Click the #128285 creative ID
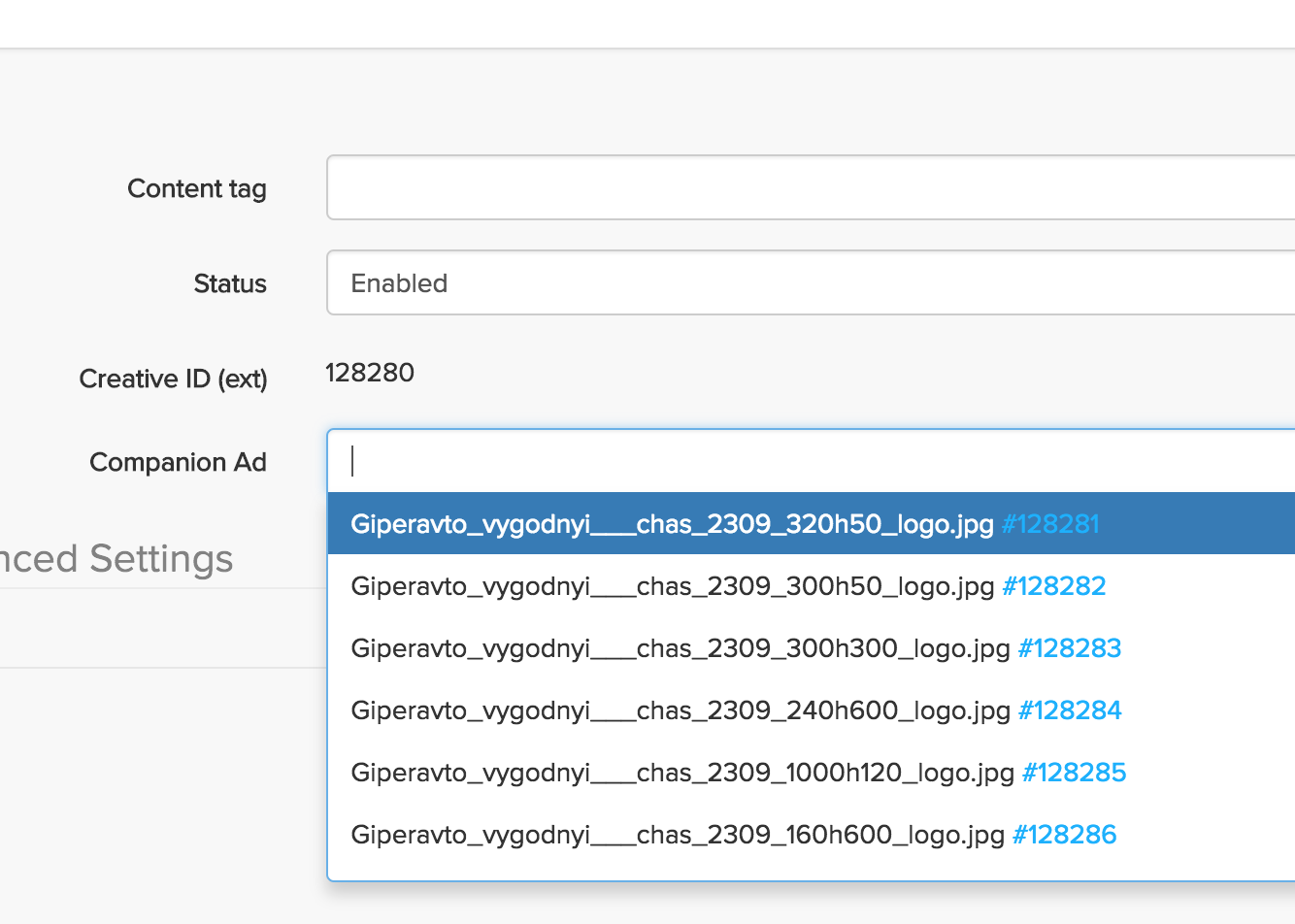The width and height of the screenshot is (1295, 924). point(1074,773)
